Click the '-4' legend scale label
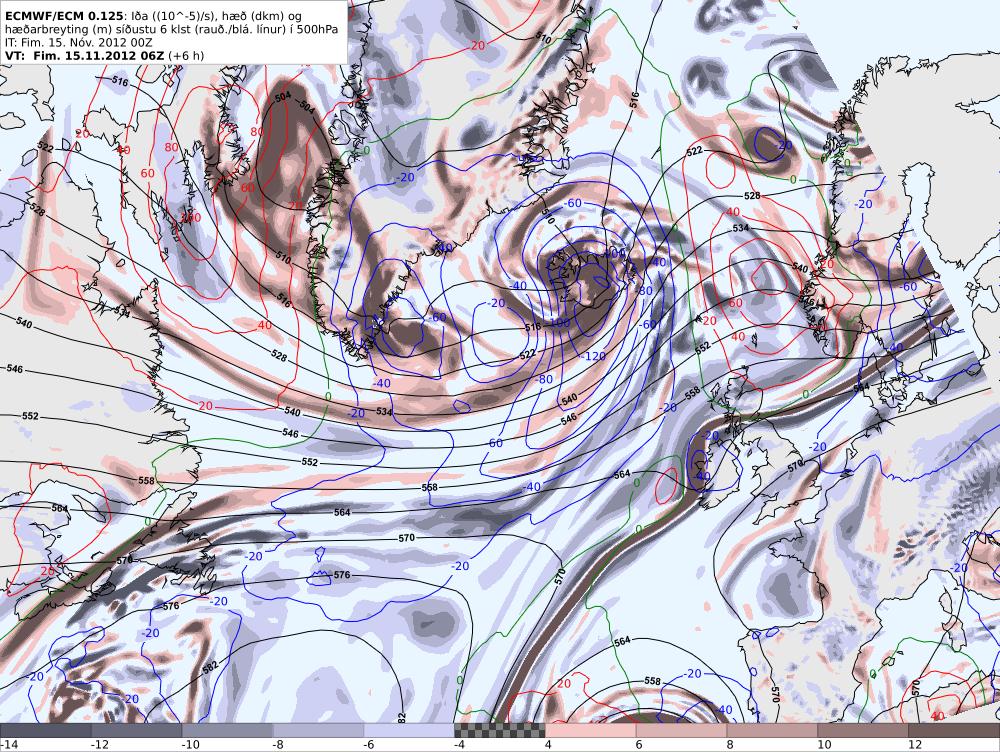 pos(460,744)
